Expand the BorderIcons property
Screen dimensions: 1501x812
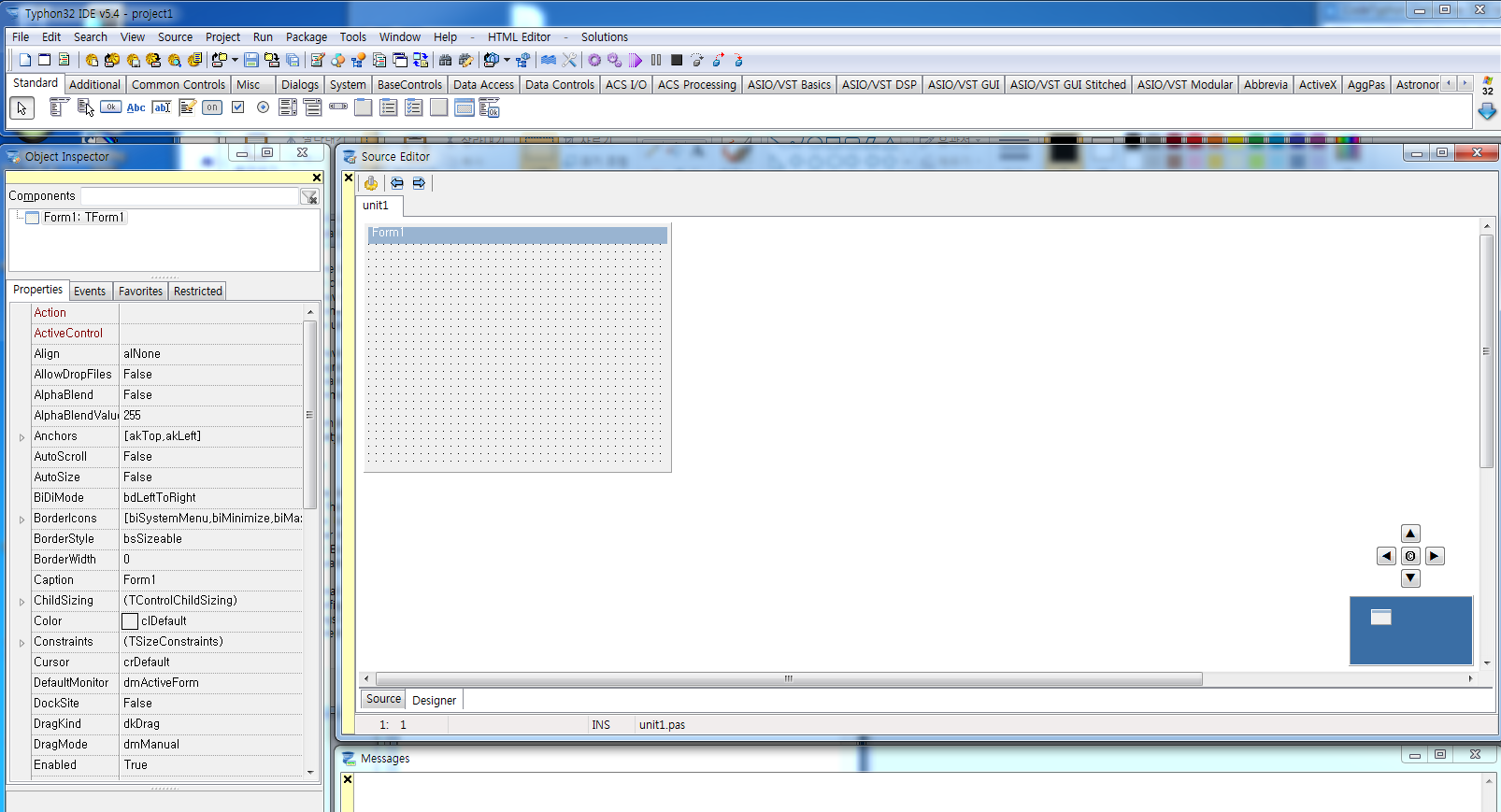click(x=21, y=519)
